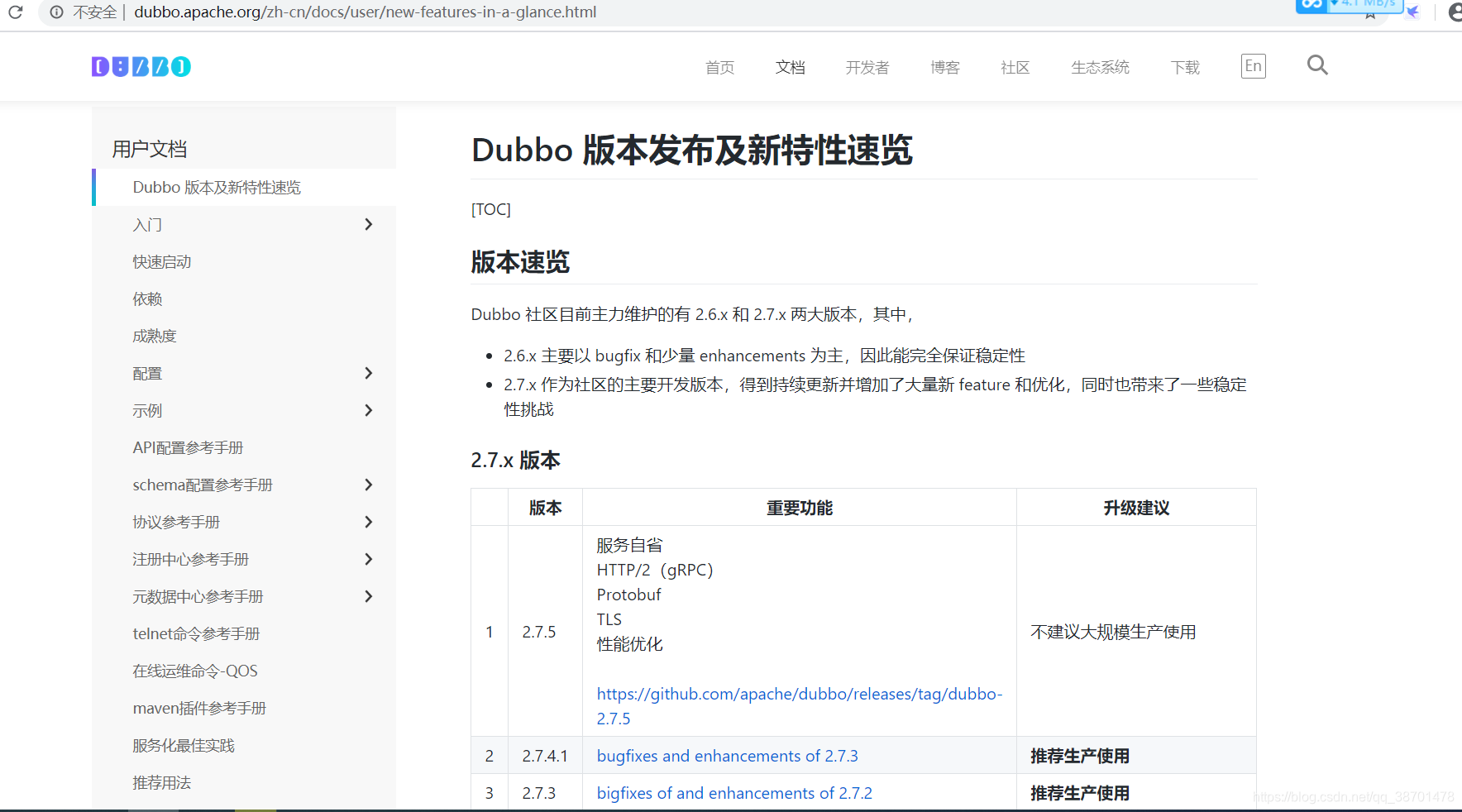This screenshot has height=812, width=1462.
Task: Click the 重要功能 column header
Action: click(x=800, y=508)
